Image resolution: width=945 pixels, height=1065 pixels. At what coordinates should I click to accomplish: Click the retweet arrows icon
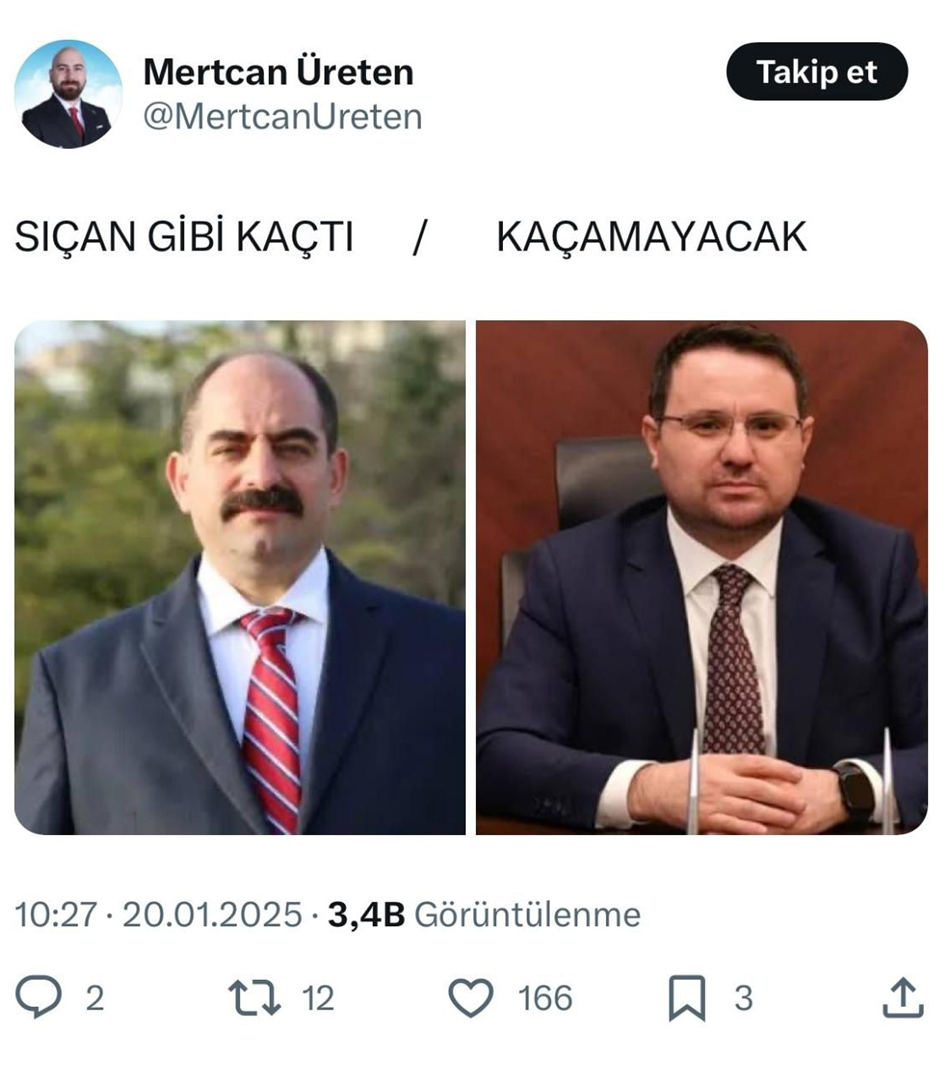pos(255,997)
